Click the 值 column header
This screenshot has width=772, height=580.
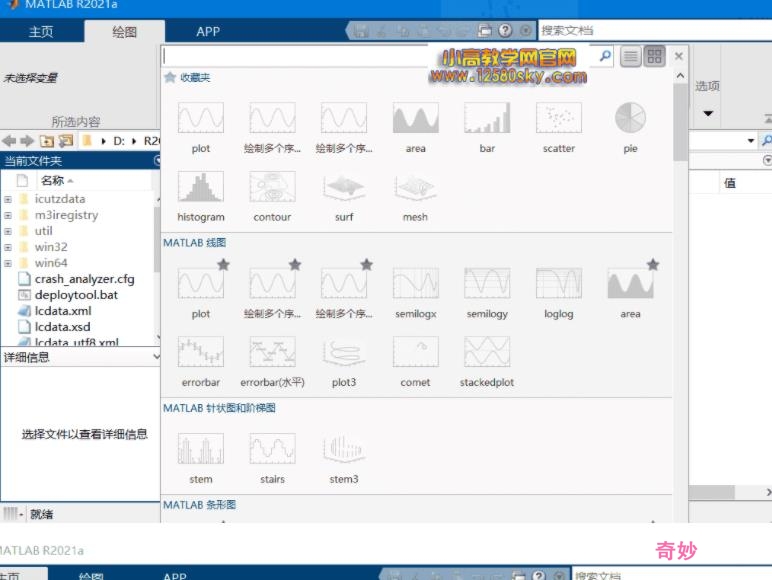pos(730,183)
